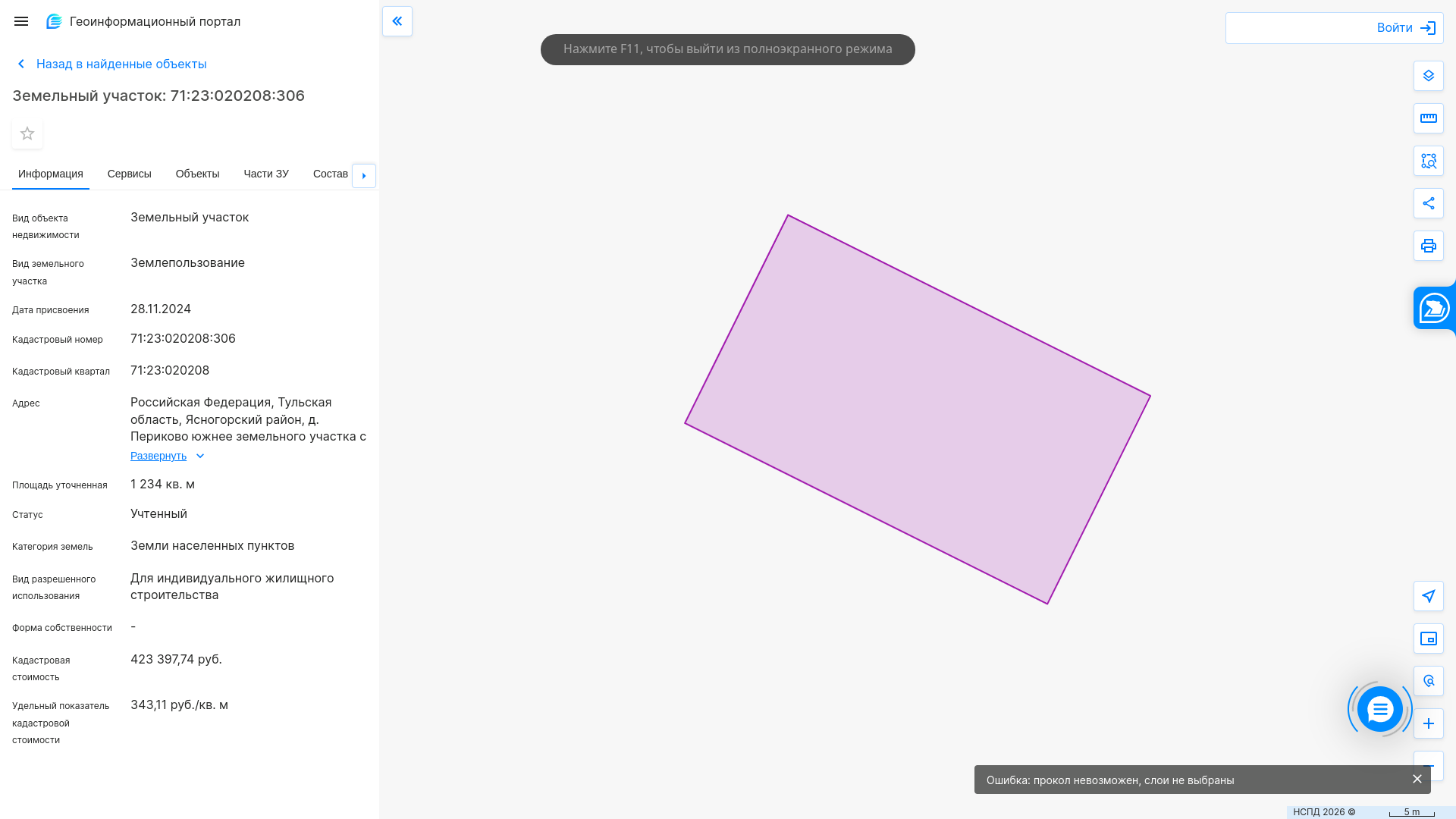The width and height of the screenshot is (1456, 819).
Task: Switch to the Сервисы tab
Action: coord(130,174)
